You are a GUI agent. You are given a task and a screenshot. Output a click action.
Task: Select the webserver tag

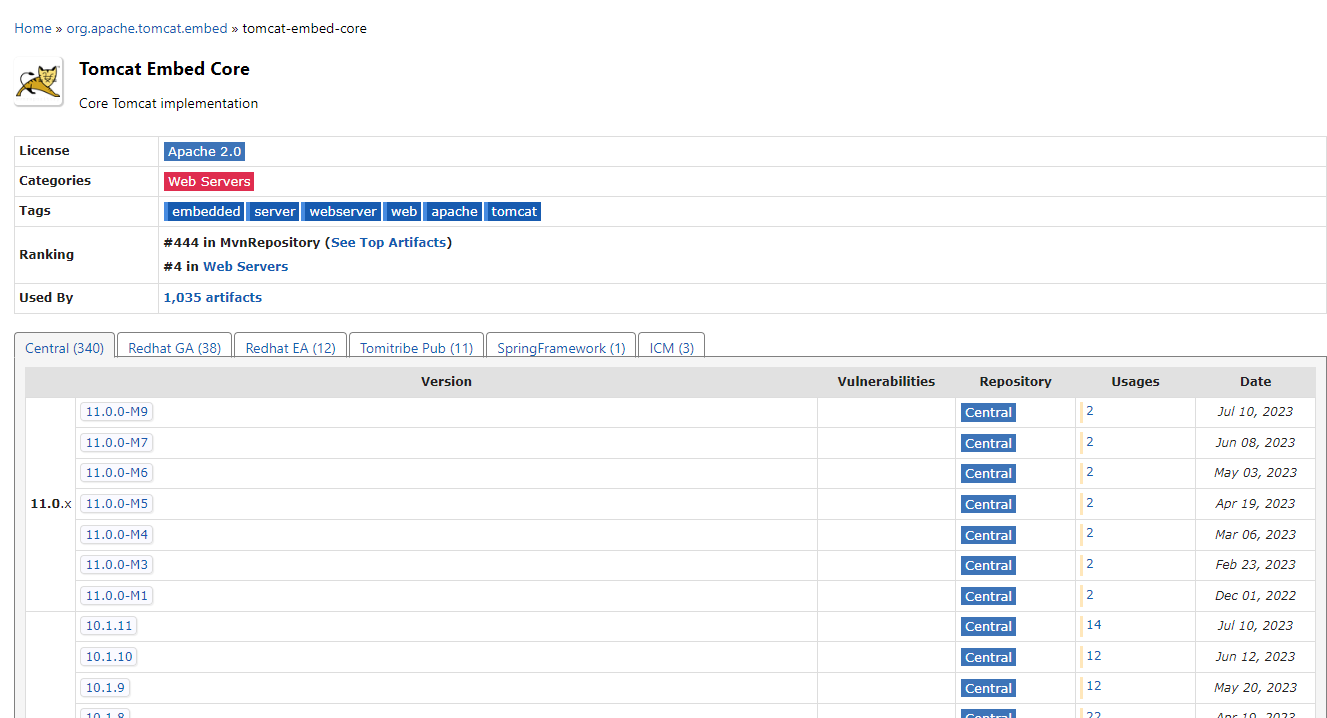pyautogui.click(x=343, y=211)
